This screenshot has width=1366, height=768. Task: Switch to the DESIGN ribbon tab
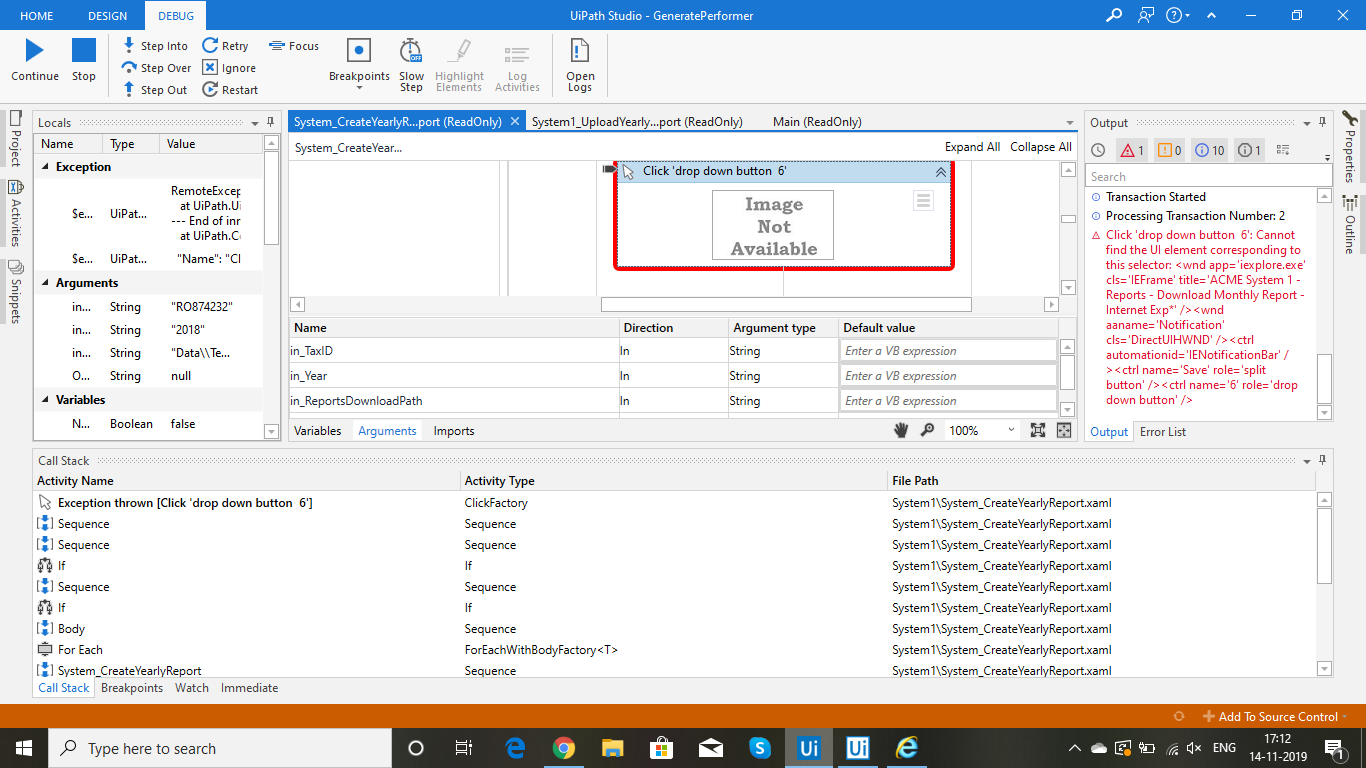point(108,16)
